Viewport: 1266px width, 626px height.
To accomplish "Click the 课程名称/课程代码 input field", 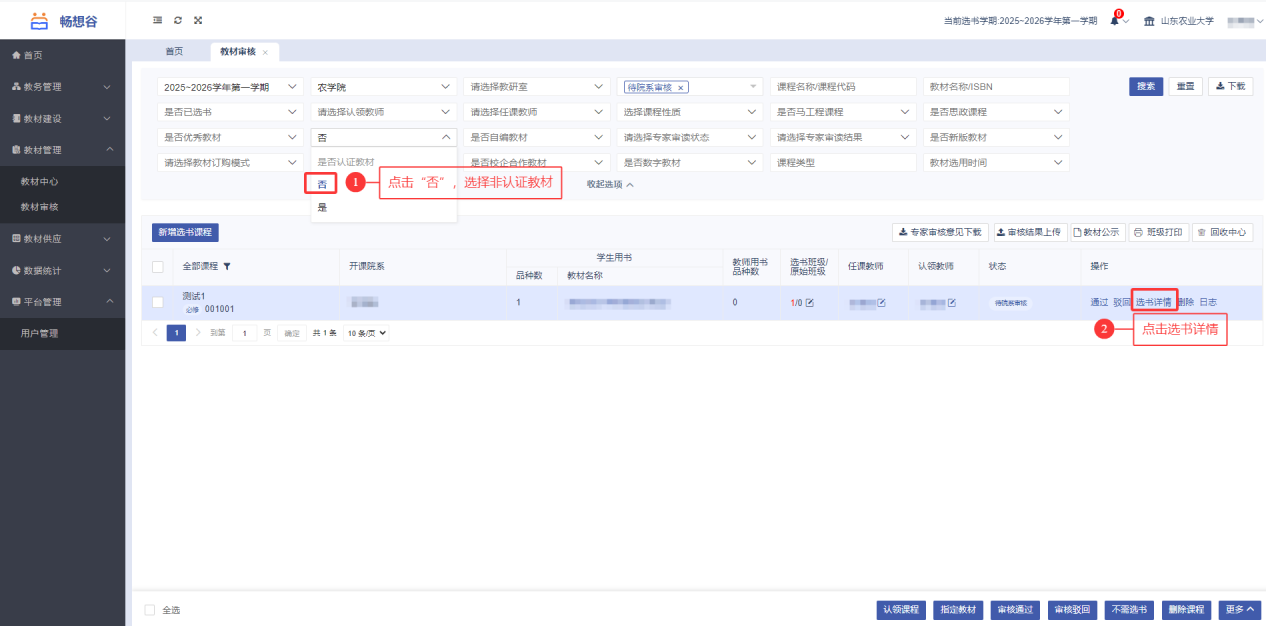I will tap(842, 87).
